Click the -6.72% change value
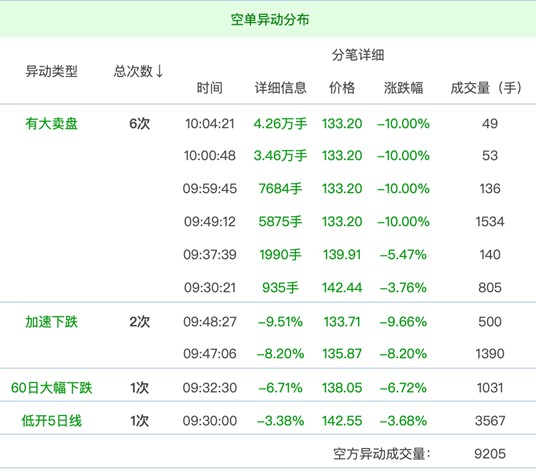536x470 pixels. (403, 388)
